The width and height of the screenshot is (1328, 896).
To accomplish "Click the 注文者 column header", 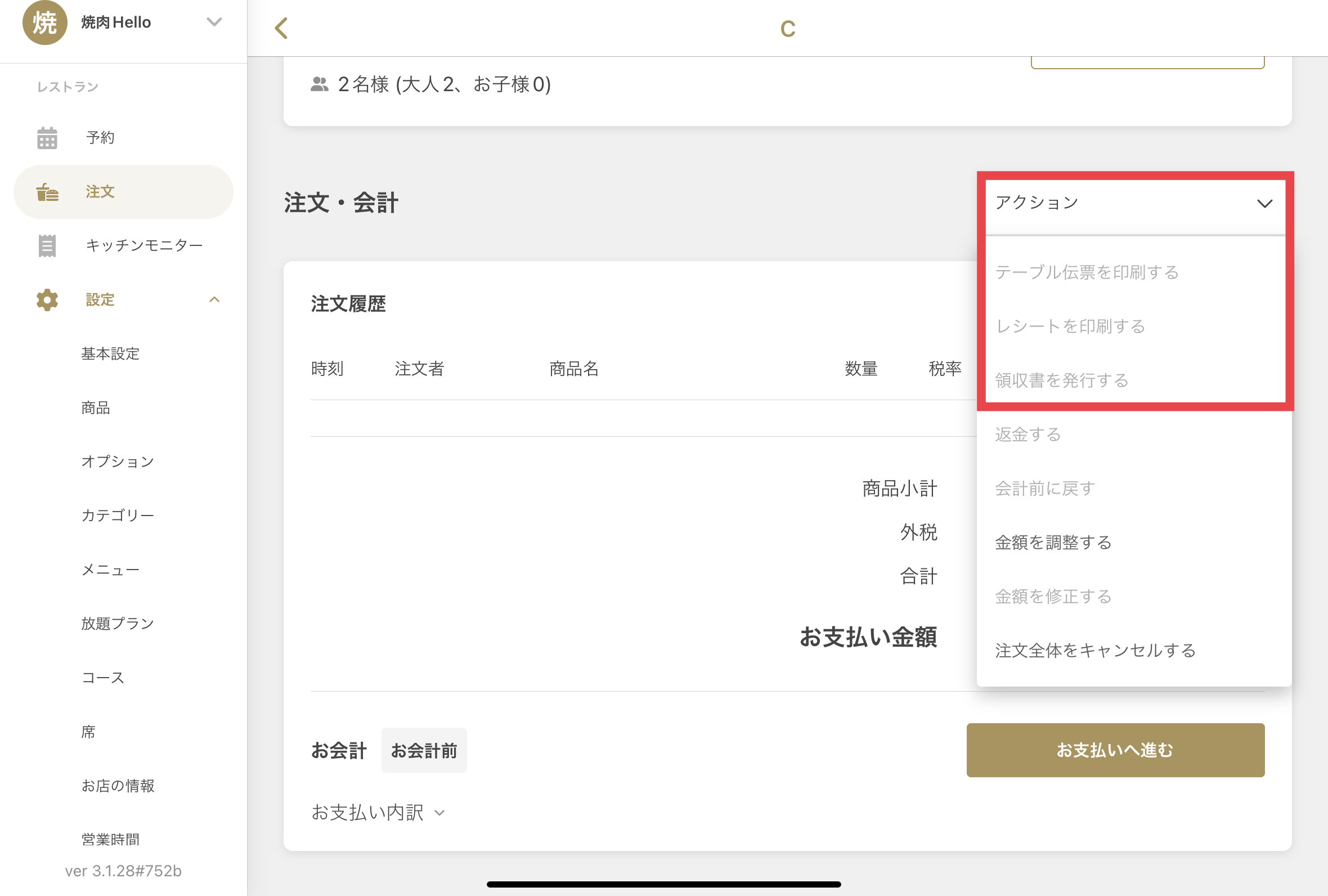I will [x=419, y=369].
